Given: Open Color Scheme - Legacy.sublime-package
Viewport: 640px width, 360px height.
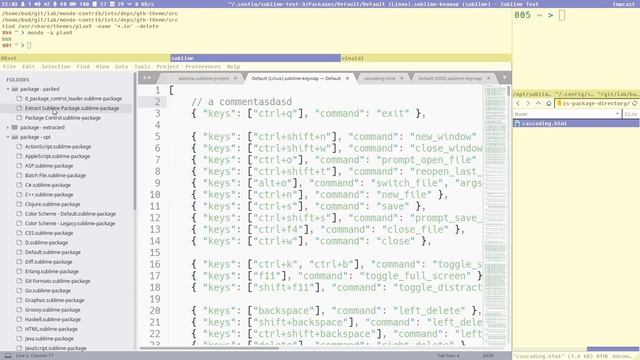Looking at the screenshot, I should coord(70,224).
